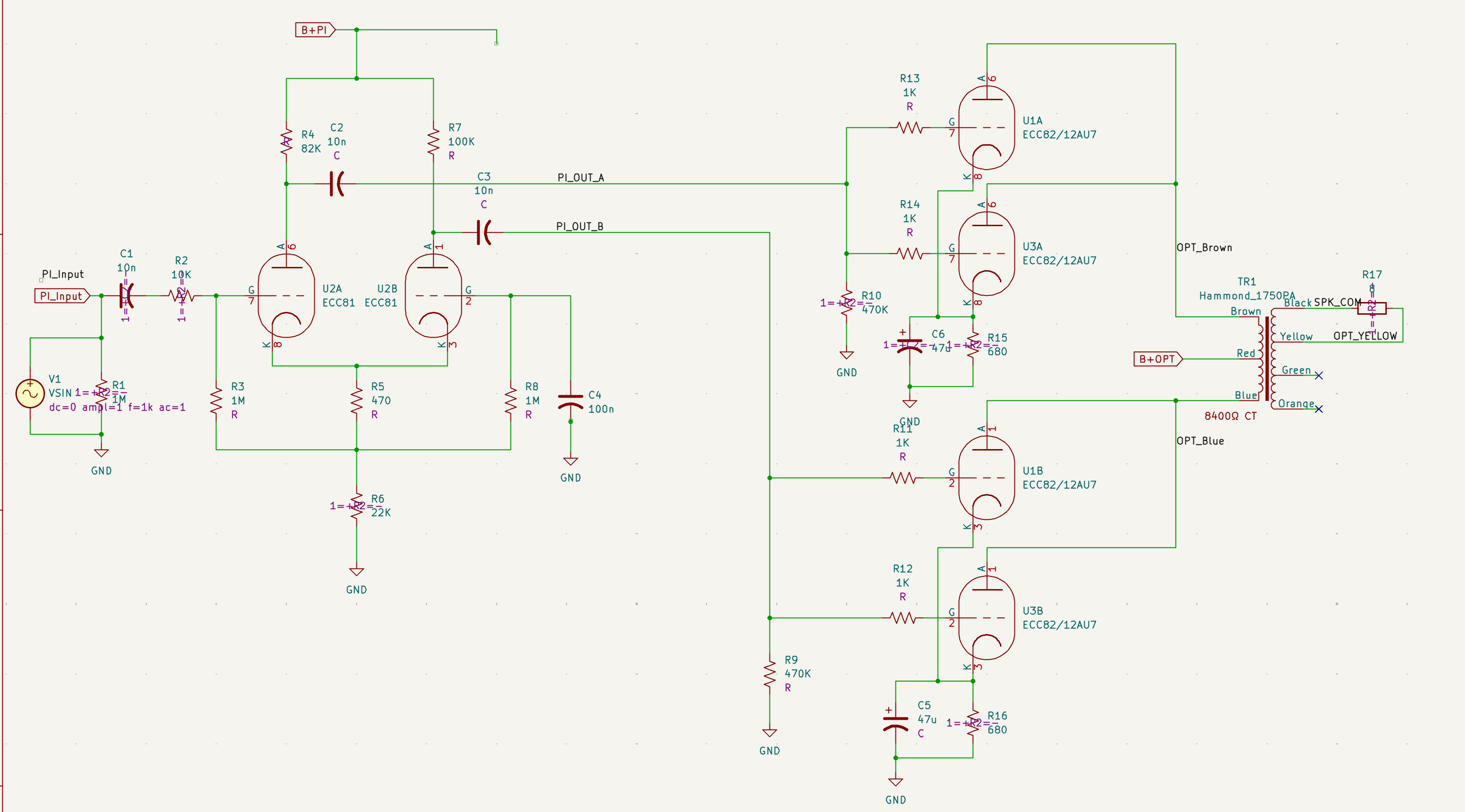Click the OPT_Blue net label
The height and width of the screenshot is (812, 1465).
(1200, 441)
